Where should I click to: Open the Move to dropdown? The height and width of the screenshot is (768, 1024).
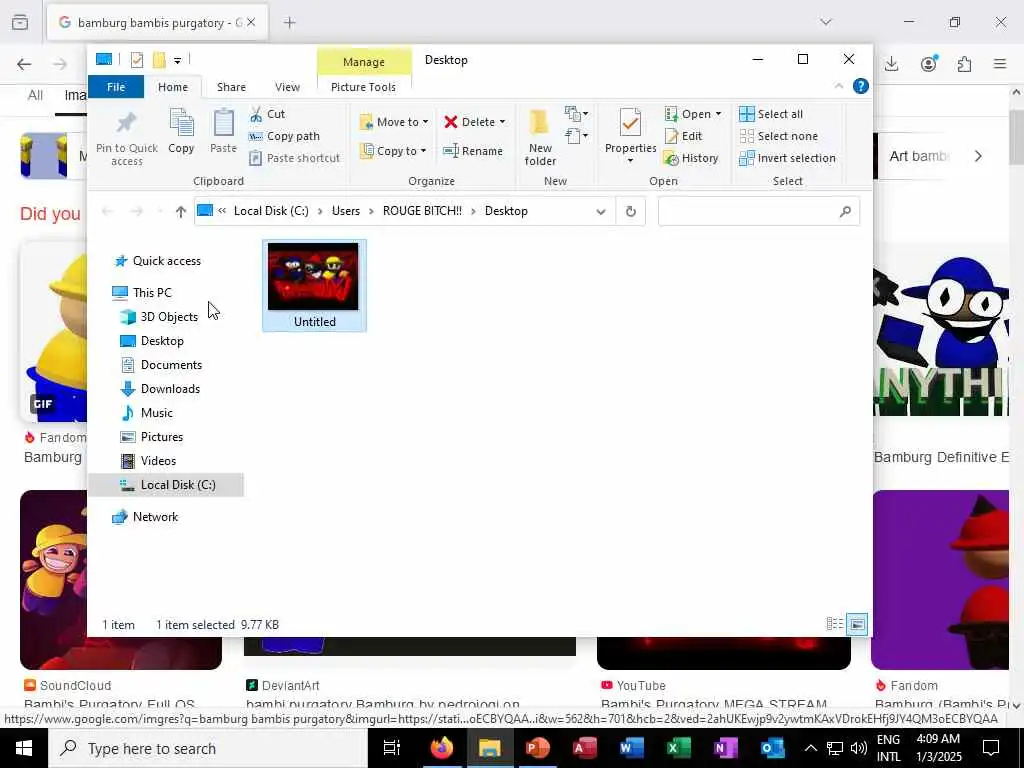tap(394, 122)
